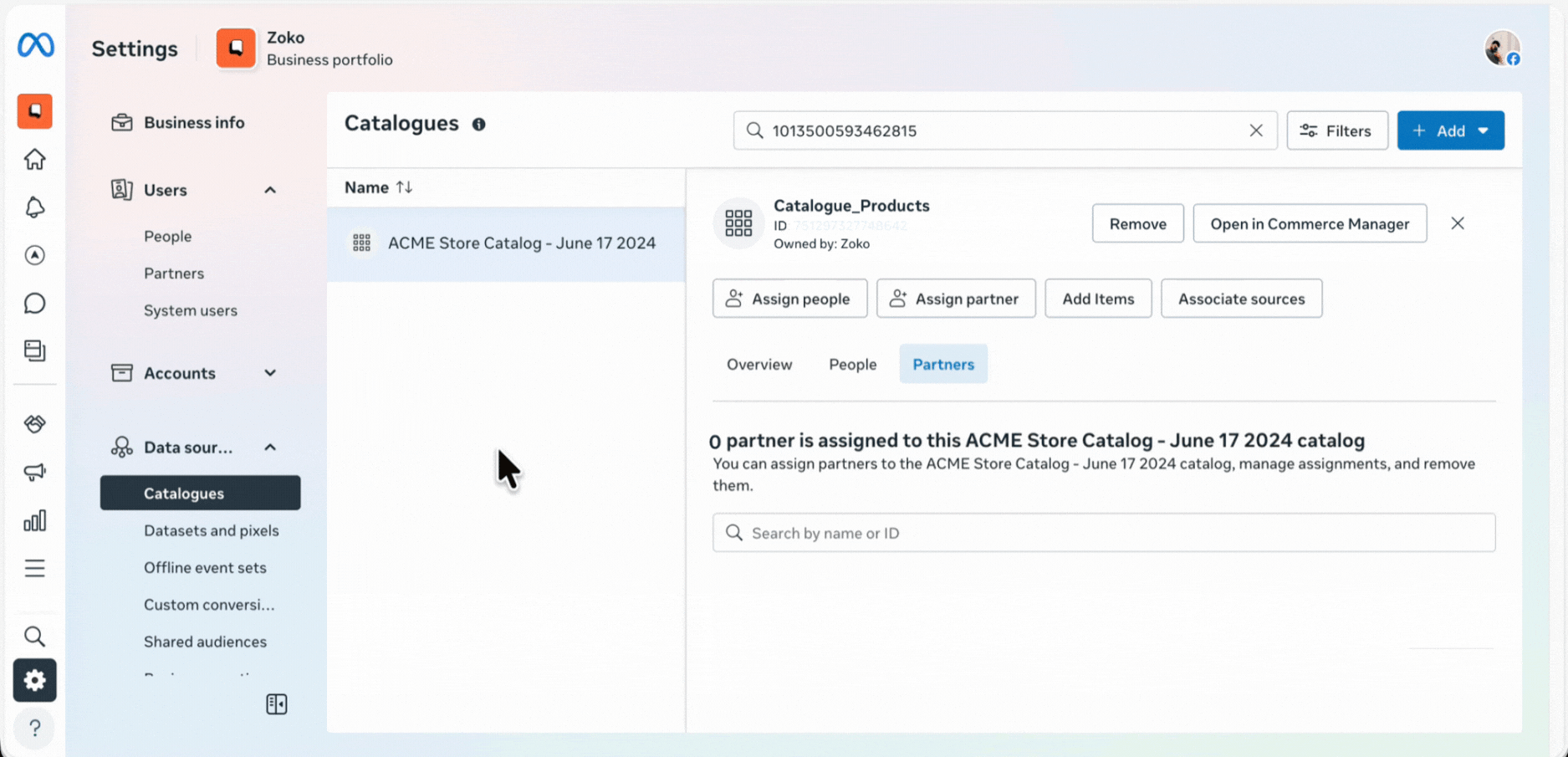Focus the Search by name or ID field
1568x757 pixels.
coord(1104,533)
